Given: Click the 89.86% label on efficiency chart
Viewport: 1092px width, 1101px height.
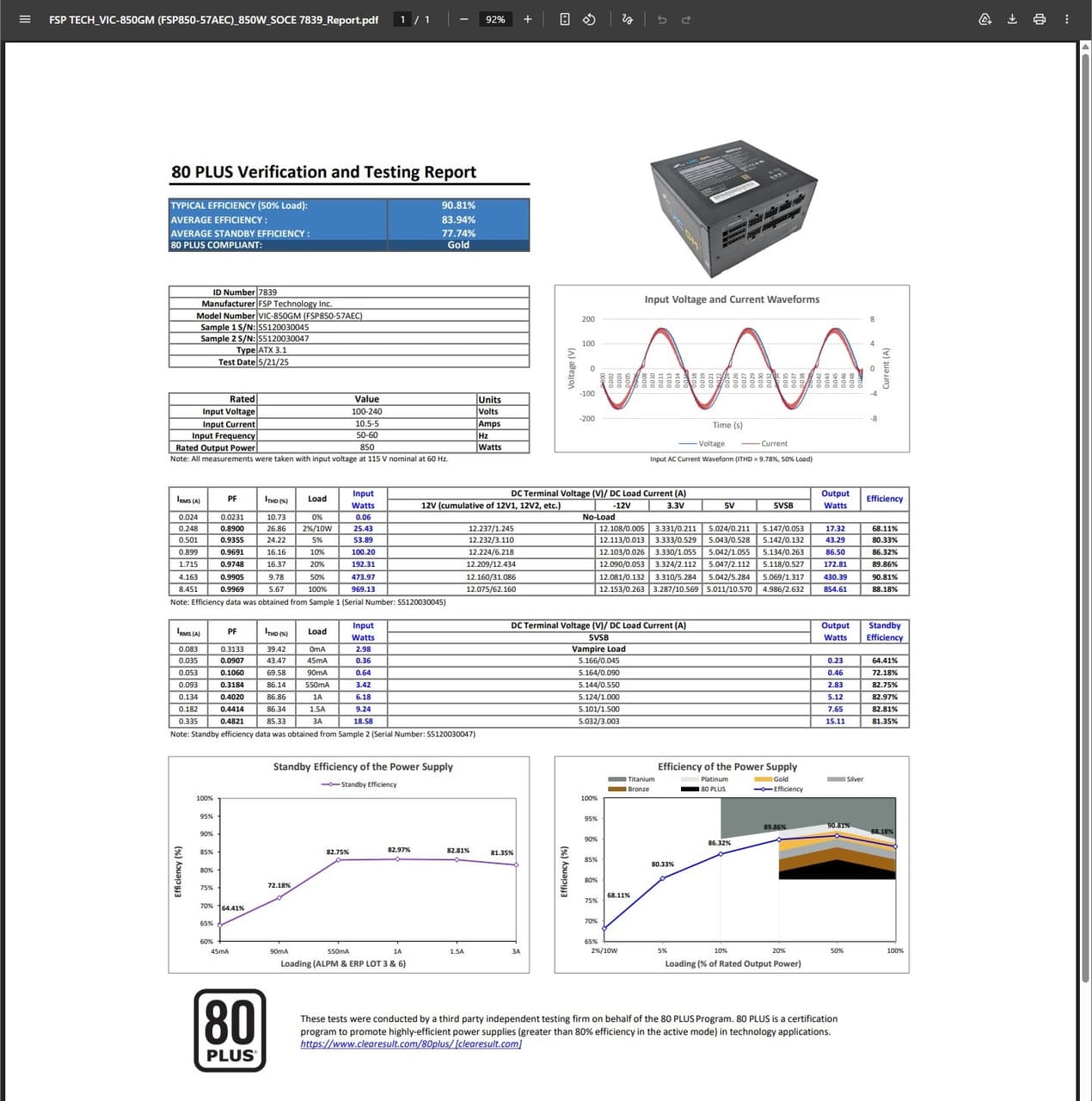Looking at the screenshot, I should tap(775, 827).
